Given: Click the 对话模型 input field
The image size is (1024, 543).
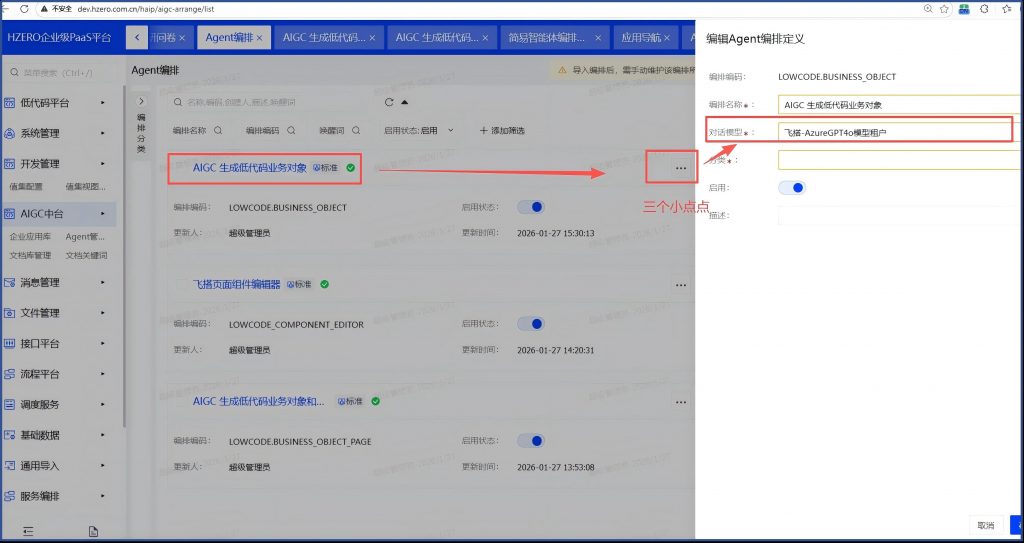Looking at the screenshot, I should (x=895, y=132).
